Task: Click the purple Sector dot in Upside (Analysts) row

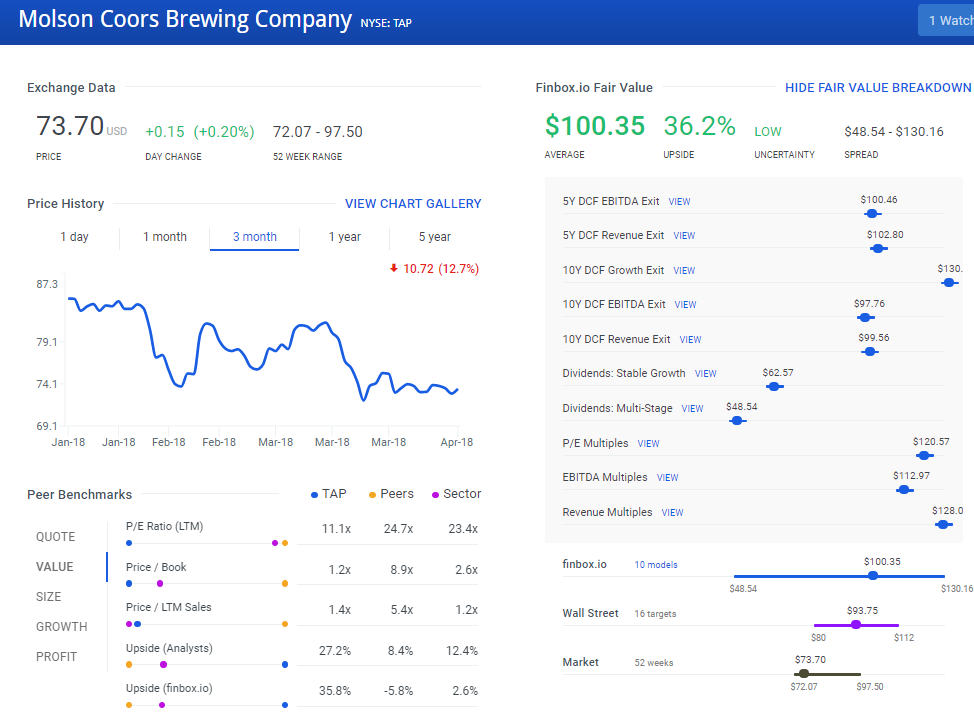Action: [163, 664]
